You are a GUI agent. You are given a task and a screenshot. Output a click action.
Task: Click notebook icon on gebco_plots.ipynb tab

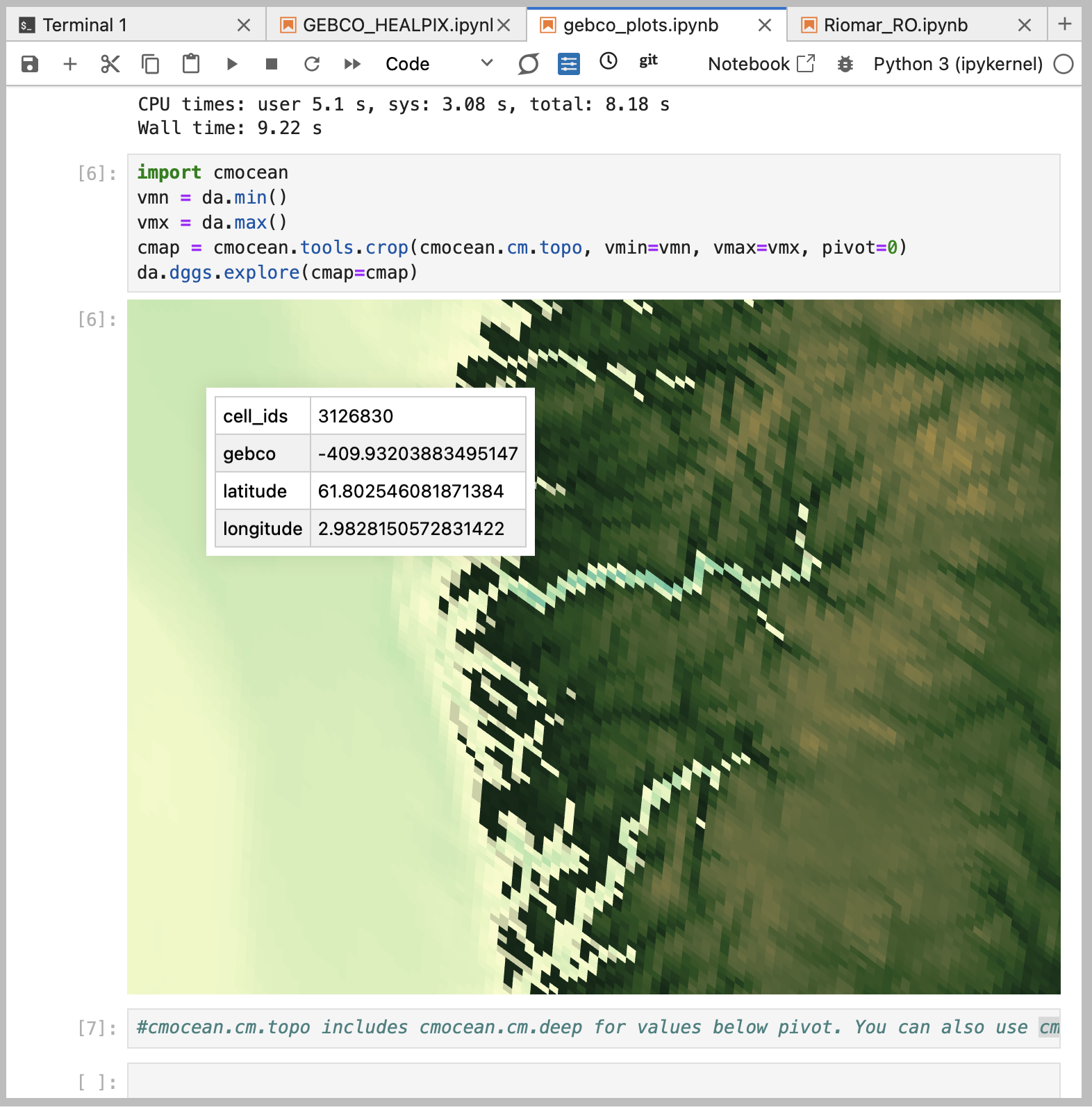pyautogui.click(x=548, y=26)
